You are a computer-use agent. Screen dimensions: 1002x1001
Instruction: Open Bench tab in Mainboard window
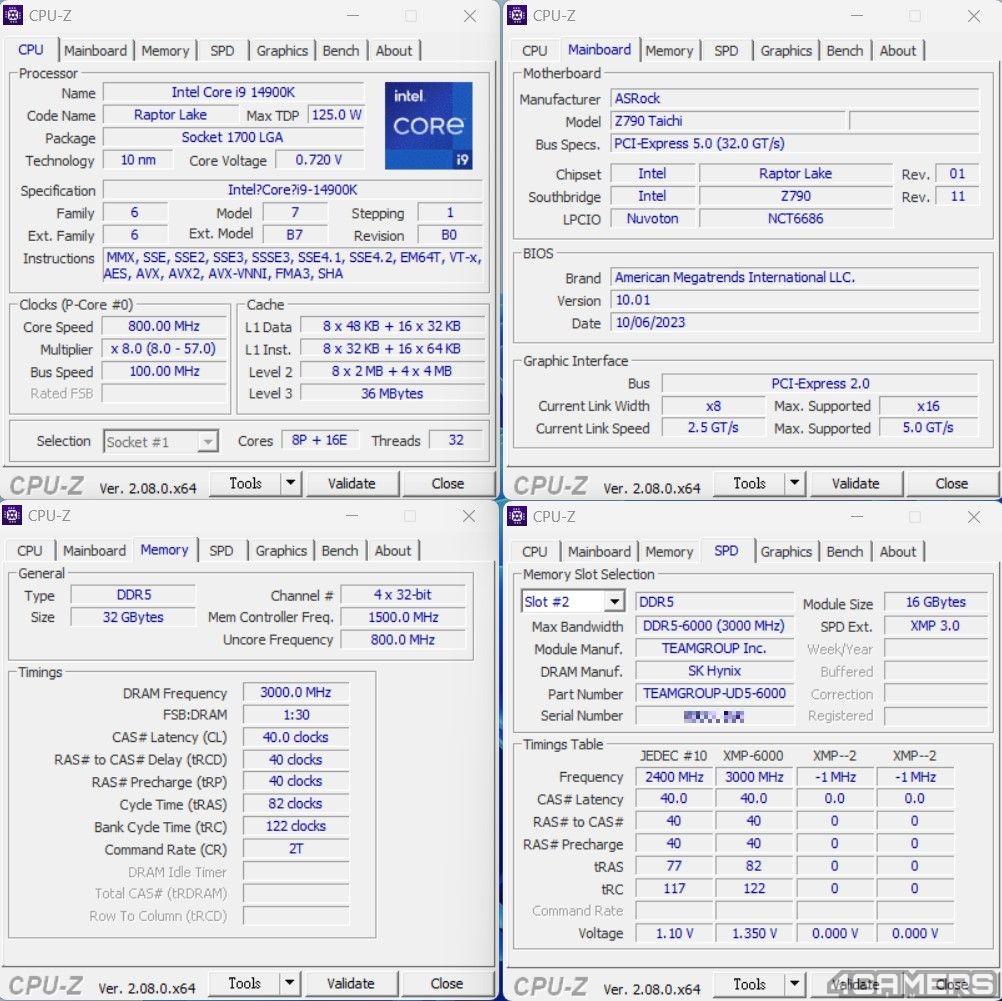[x=845, y=50]
